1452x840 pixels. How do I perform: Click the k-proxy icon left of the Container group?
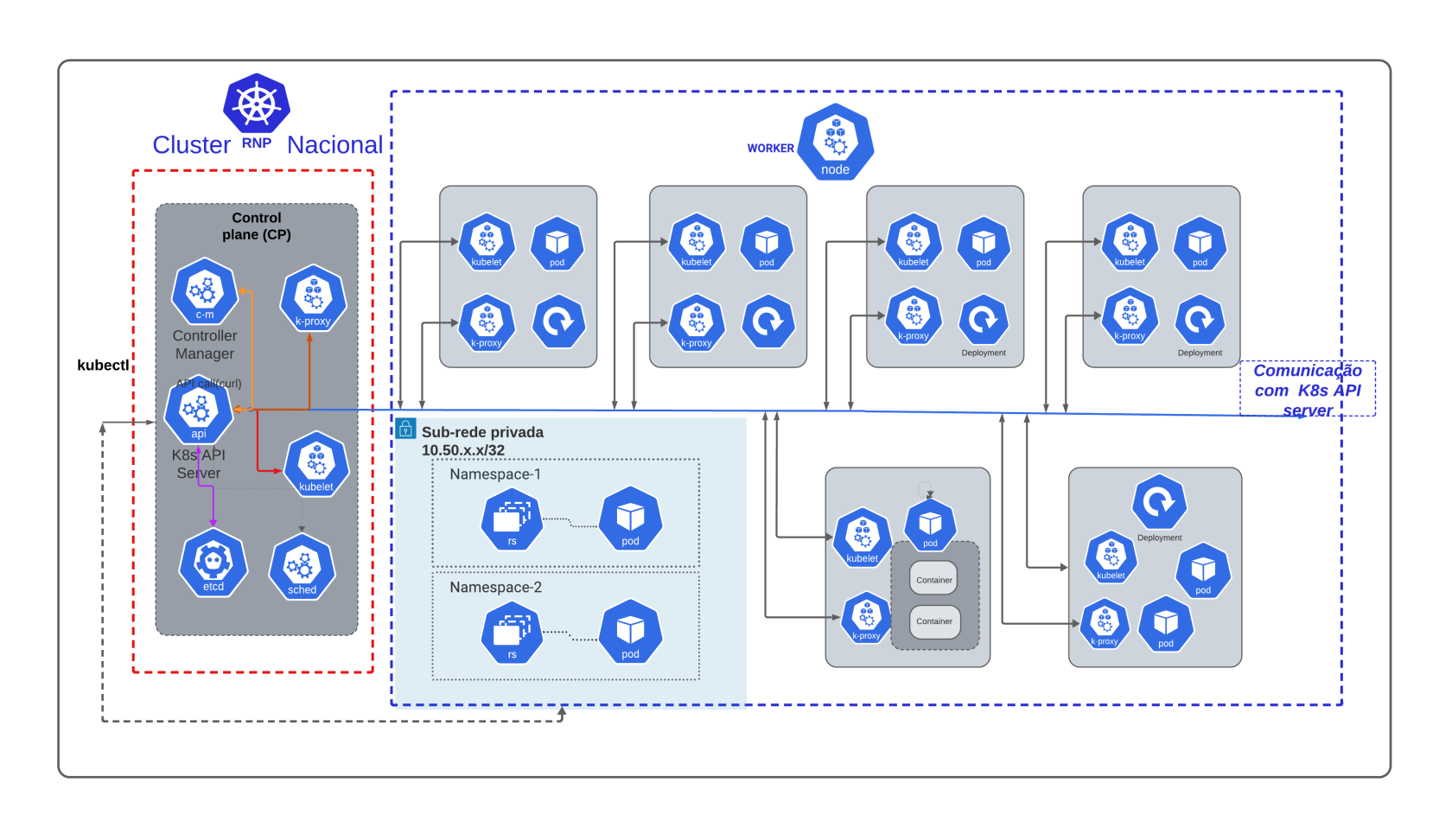[x=866, y=618]
